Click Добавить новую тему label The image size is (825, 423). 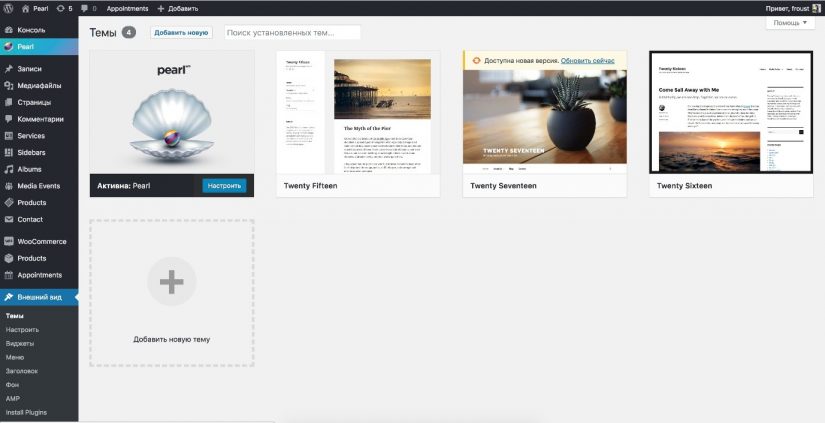click(x=172, y=339)
